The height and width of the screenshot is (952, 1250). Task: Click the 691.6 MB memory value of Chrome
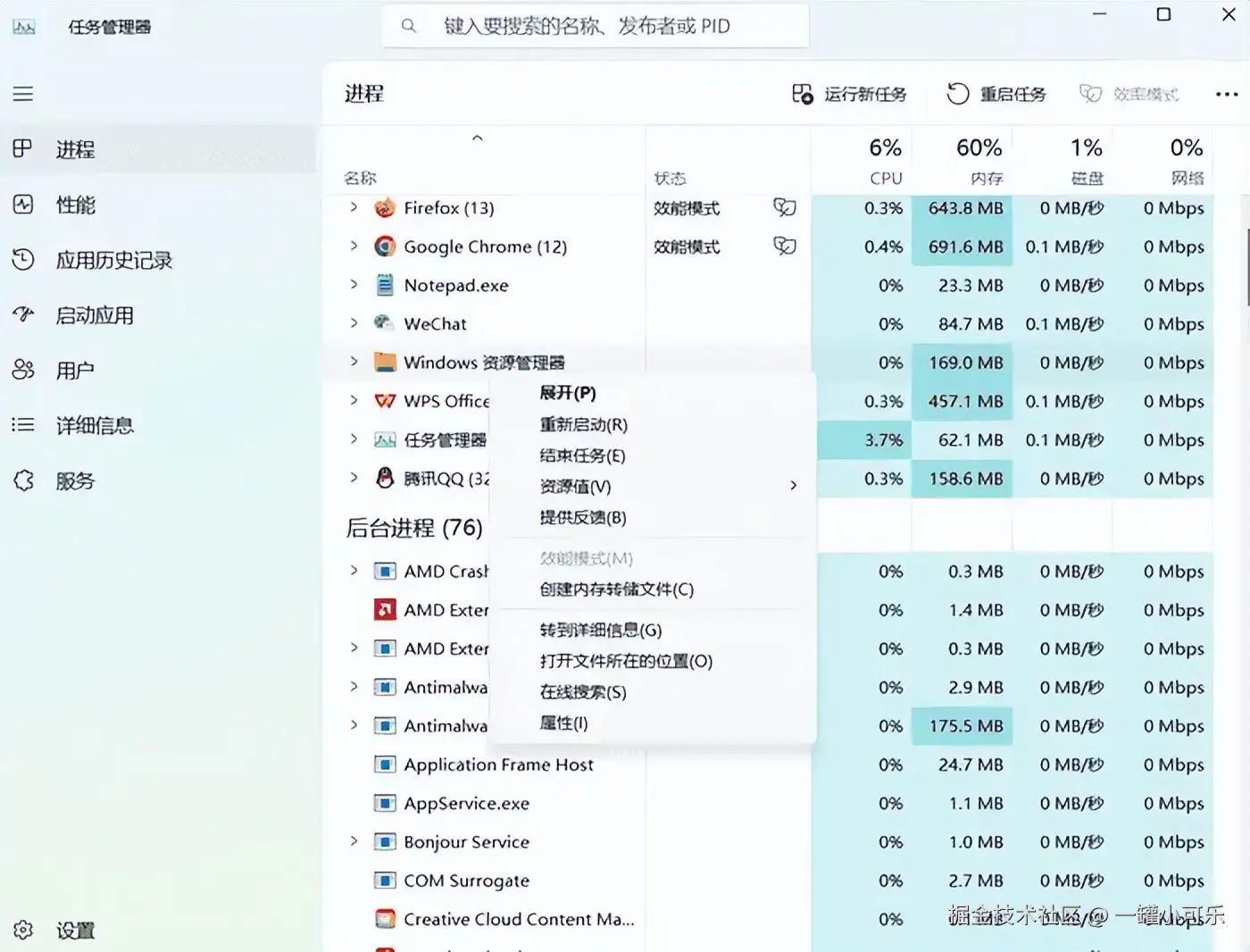pos(965,246)
